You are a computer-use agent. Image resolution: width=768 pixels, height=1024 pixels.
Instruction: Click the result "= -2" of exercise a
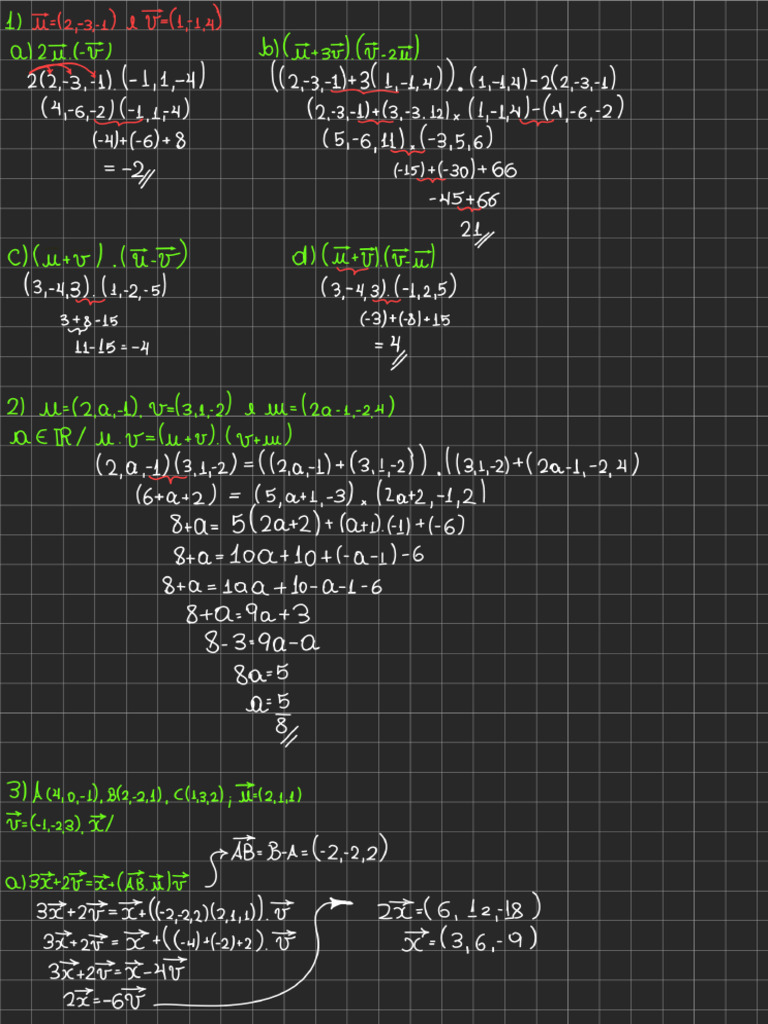coord(129,171)
